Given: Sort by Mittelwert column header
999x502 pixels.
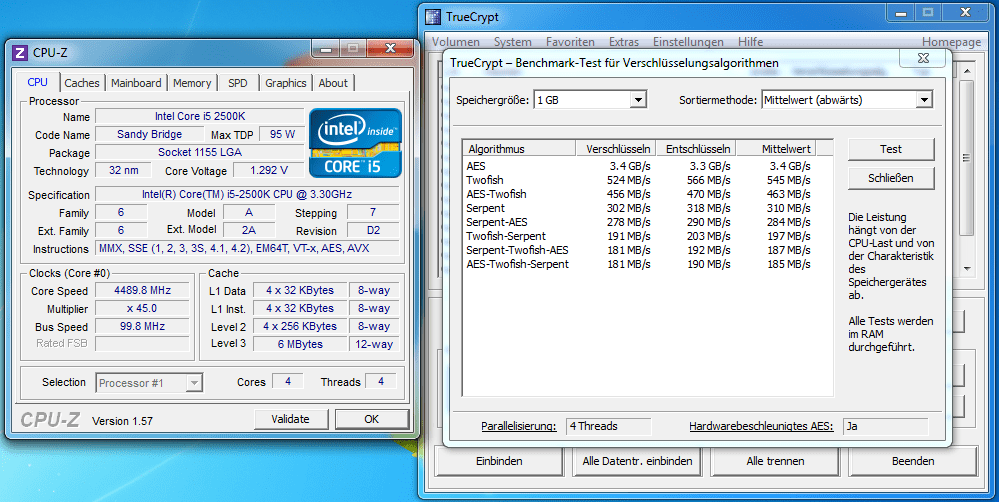Looking at the screenshot, I should (777, 148).
